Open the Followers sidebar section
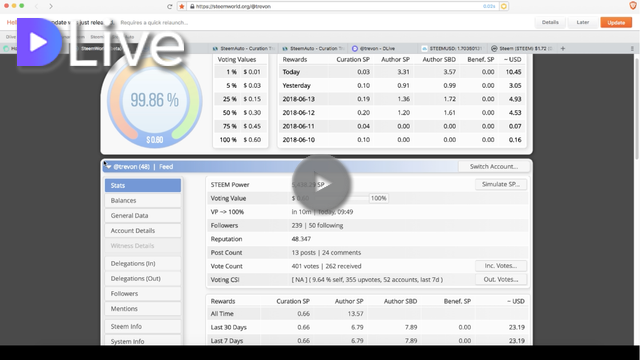The height and width of the screenshot is (360, 640). click(x=143, y=294)
